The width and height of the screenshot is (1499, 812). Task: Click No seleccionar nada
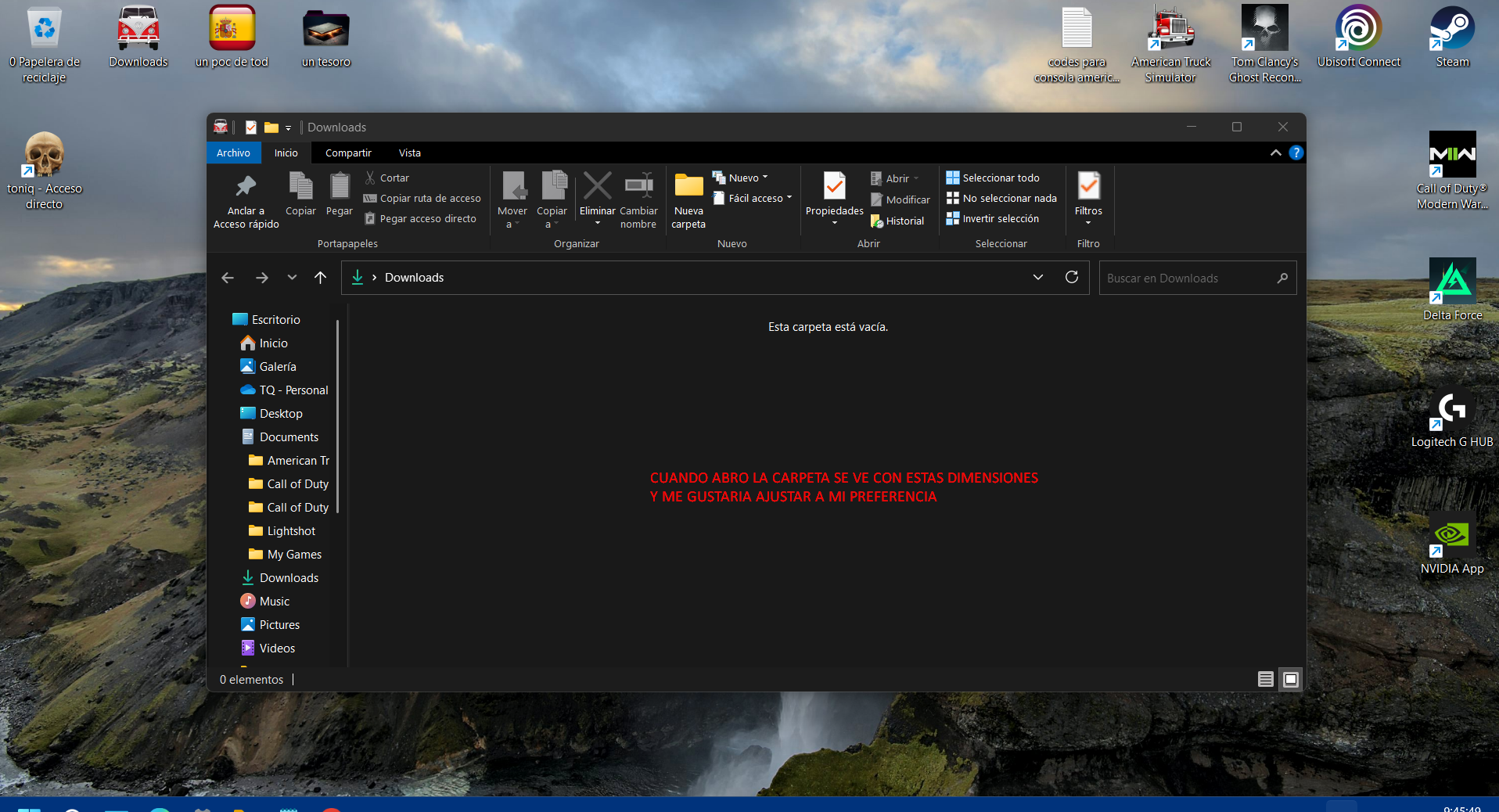[x=1001, y=199]
